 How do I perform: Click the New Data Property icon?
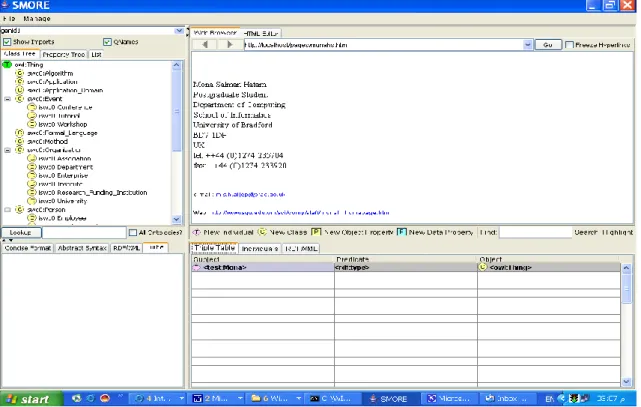(401, 232)
